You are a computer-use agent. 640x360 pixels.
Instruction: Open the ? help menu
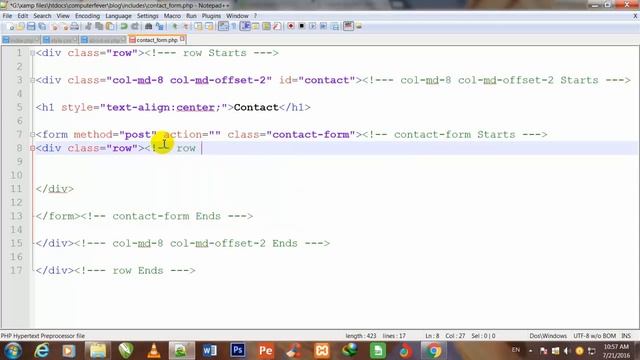[x=255, y=16]
